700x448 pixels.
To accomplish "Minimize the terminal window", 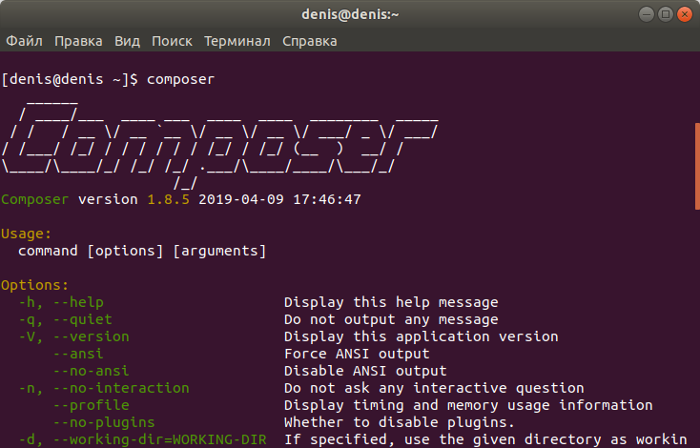I will [646, 14].
